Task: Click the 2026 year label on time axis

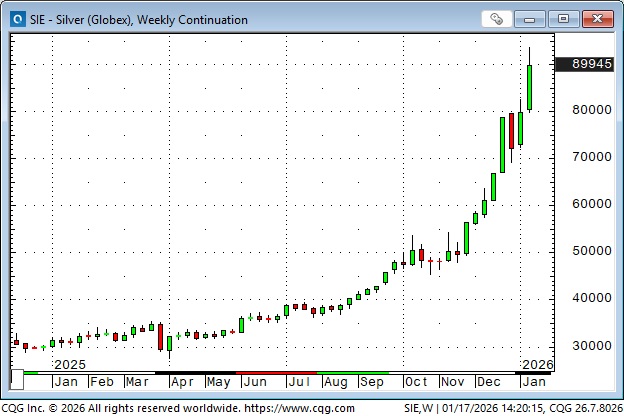Action: (537, 365)
